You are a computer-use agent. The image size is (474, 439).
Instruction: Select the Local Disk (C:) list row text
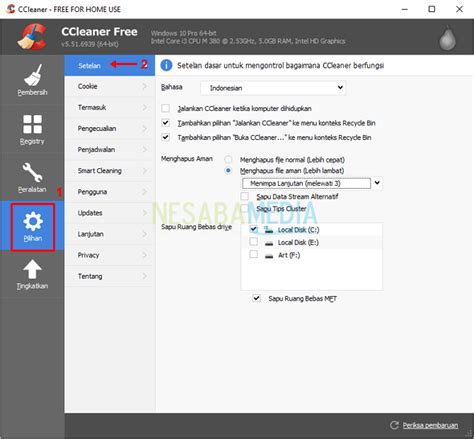click(298, 230)
